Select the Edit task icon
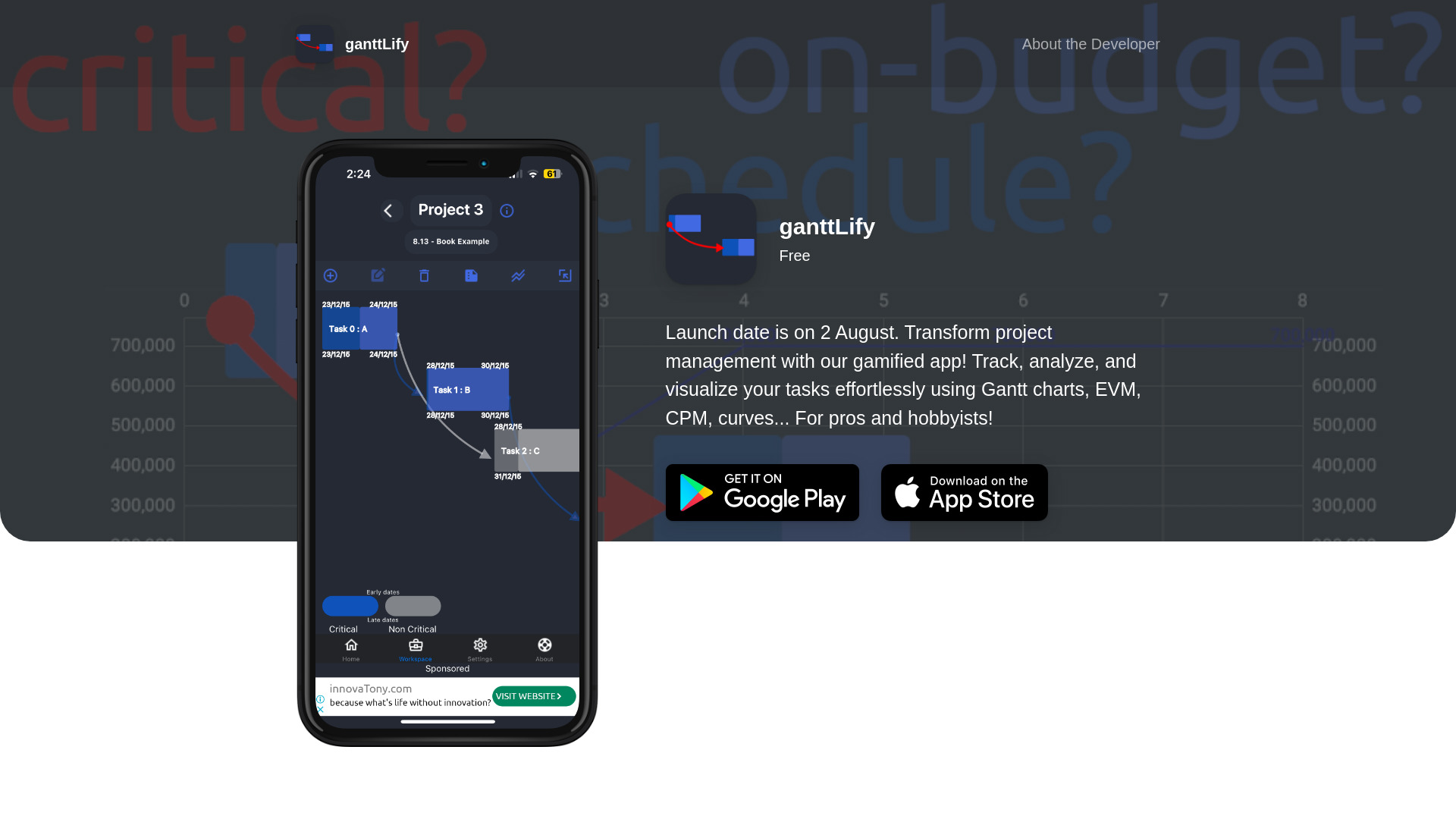The width and height of the screenshot is (1456, 819). click(x=378, y=275)
